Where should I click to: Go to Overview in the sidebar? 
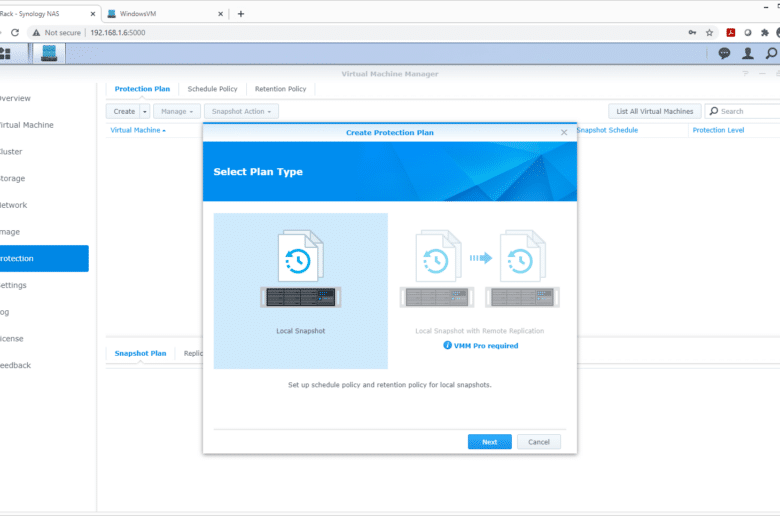click(15, 99)
